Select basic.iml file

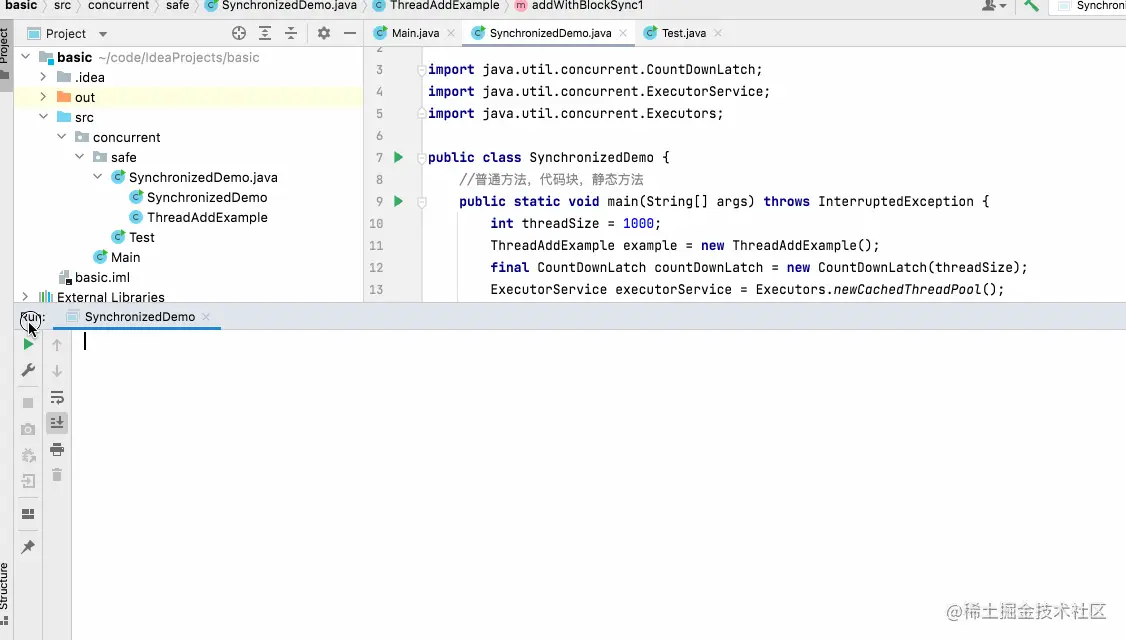[x=94, y=277]
